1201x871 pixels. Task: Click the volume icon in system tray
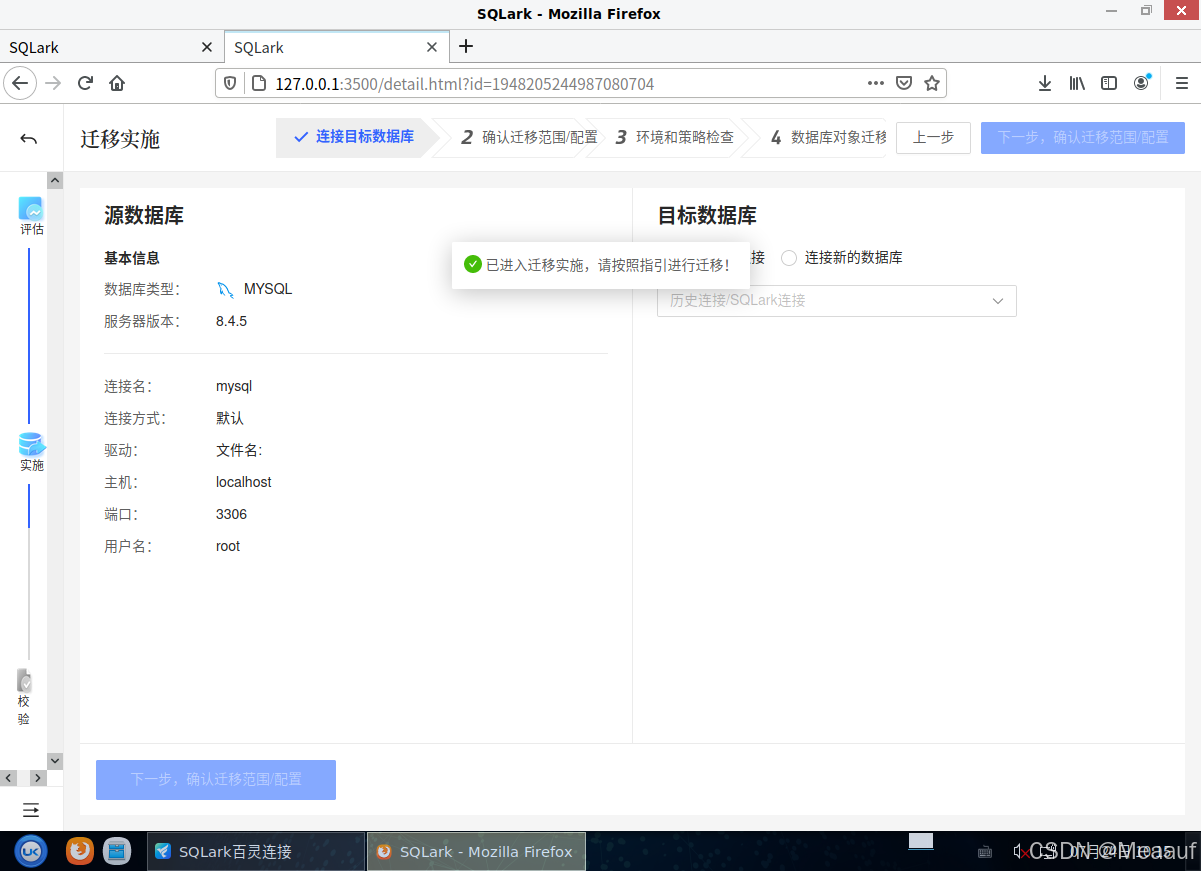[1019, 851]
